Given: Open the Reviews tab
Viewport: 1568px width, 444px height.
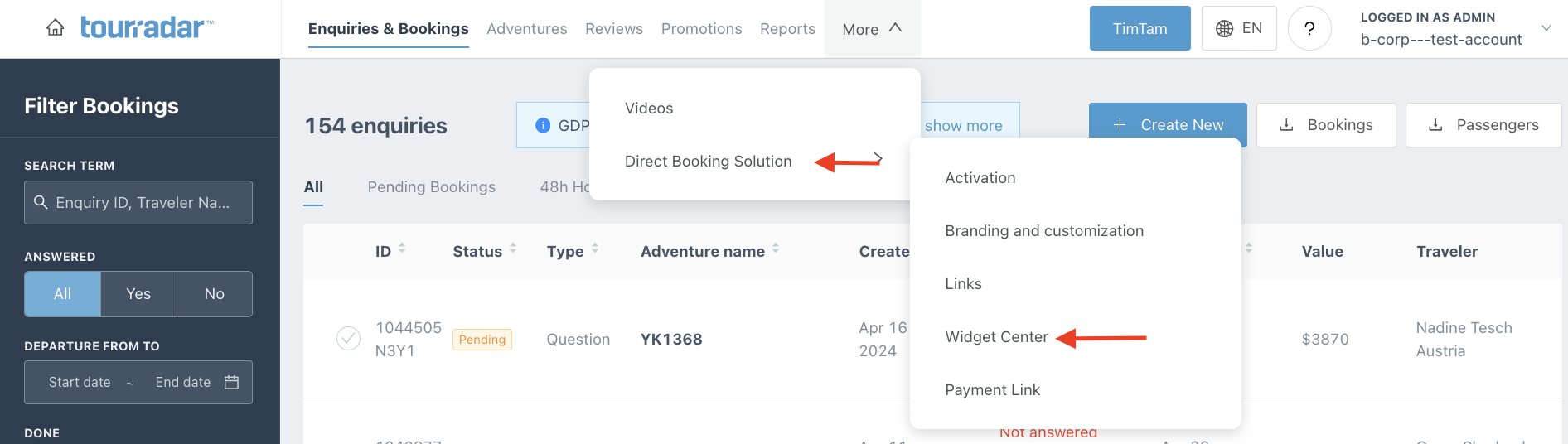Looking at the screenshot, I should [x=614, y=29].
